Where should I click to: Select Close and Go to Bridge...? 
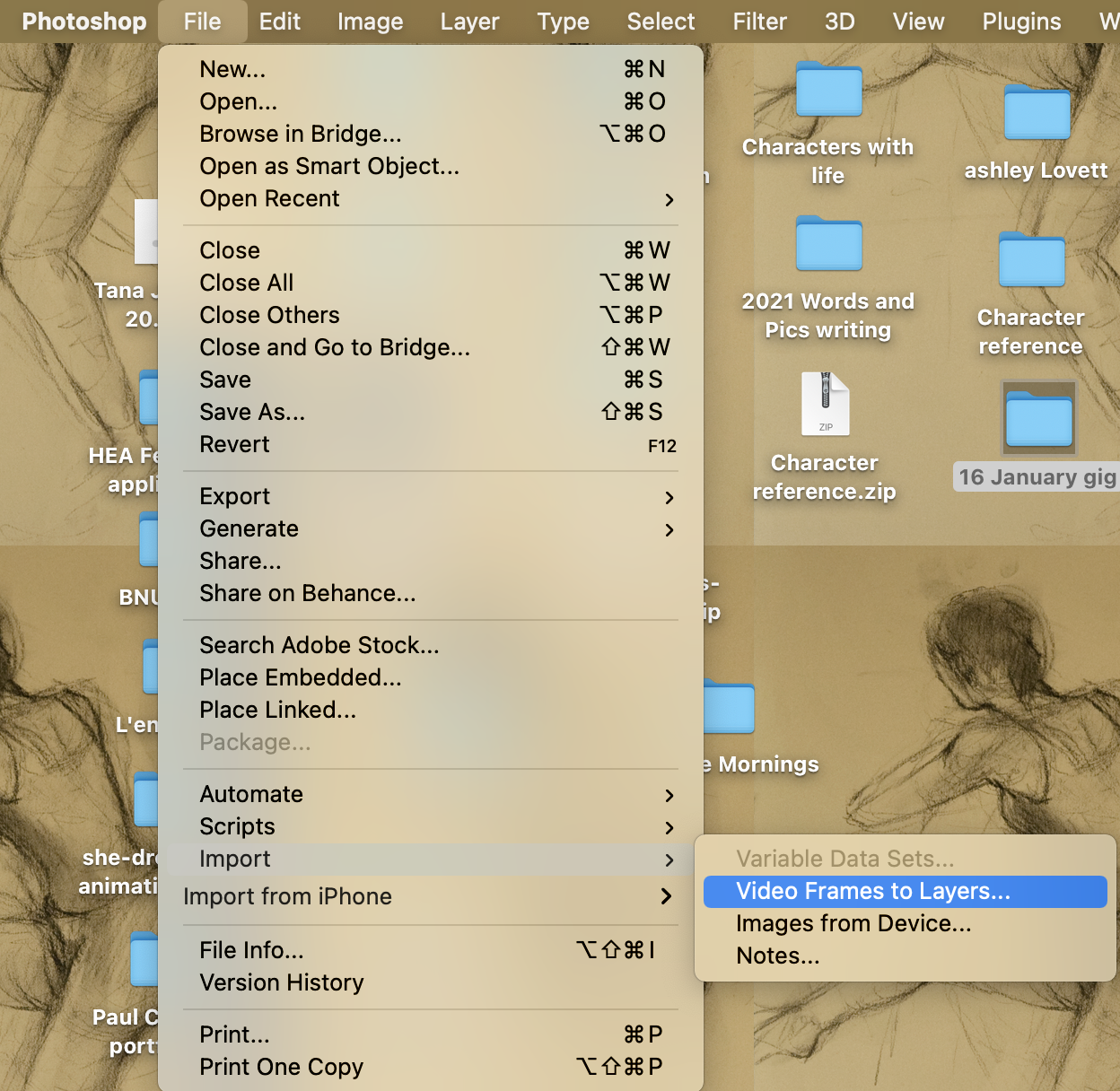(431, 347)
